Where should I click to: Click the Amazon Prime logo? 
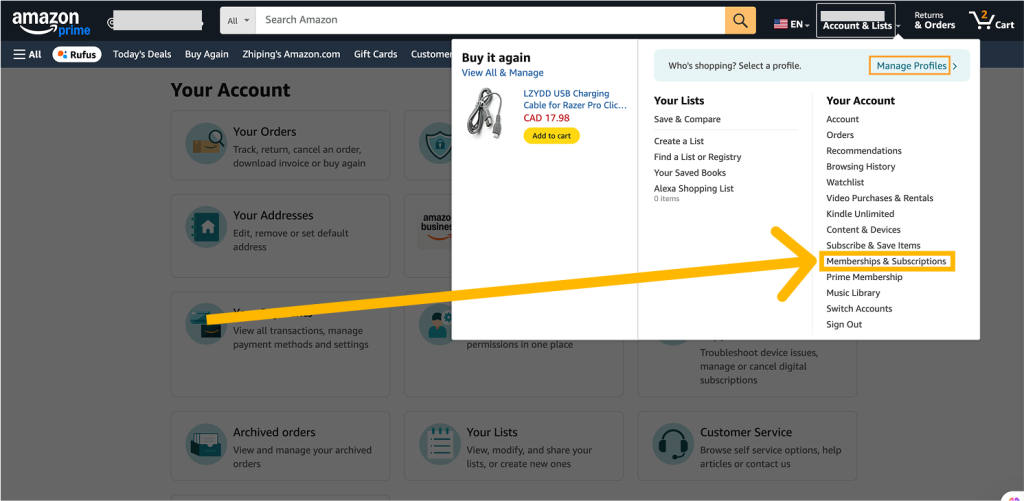click(51, 22)
